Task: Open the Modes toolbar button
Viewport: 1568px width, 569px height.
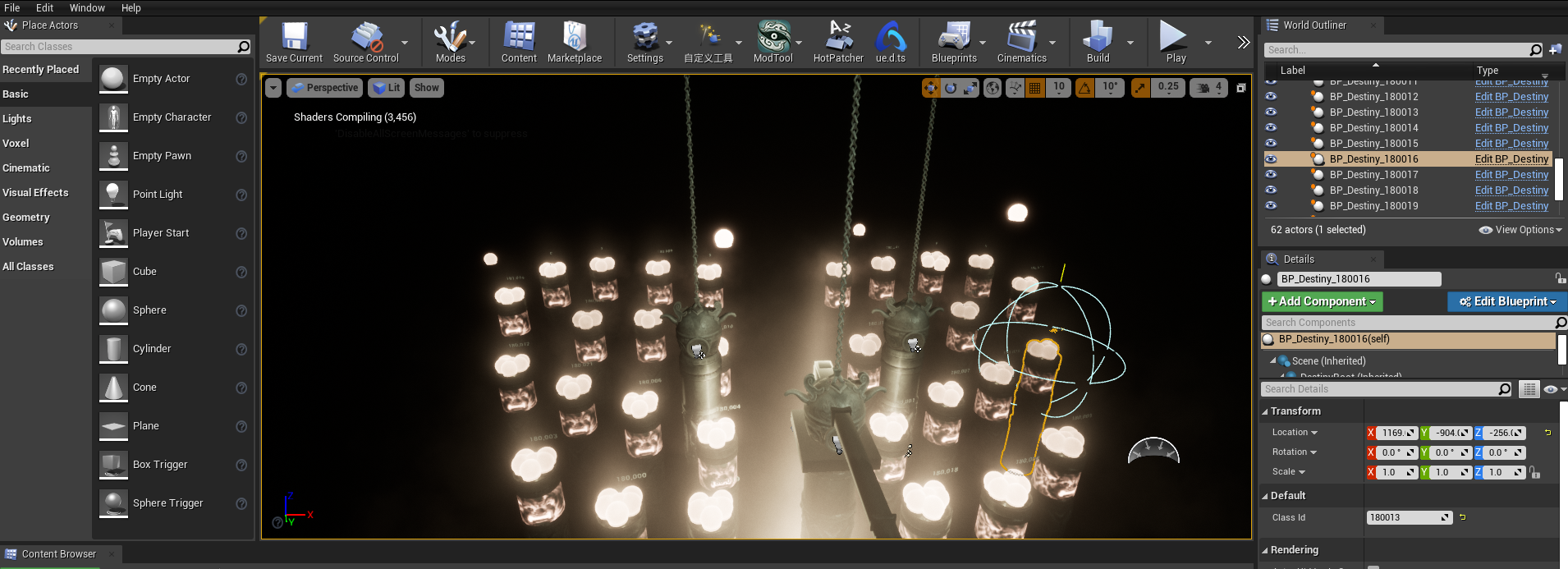Action: pos(450,43)
